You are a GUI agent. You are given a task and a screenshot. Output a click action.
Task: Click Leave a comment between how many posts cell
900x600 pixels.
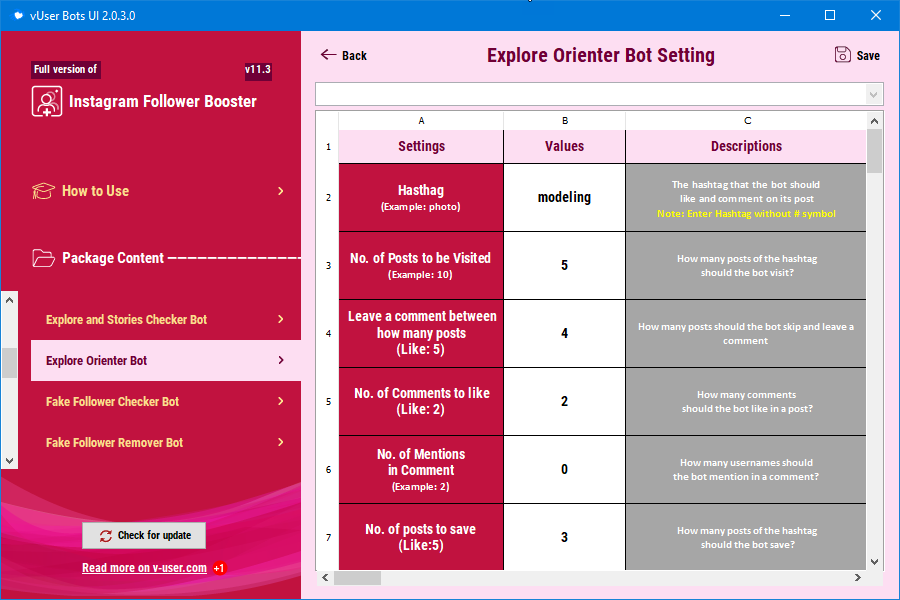pyautogui.click(x=421, y=333)
